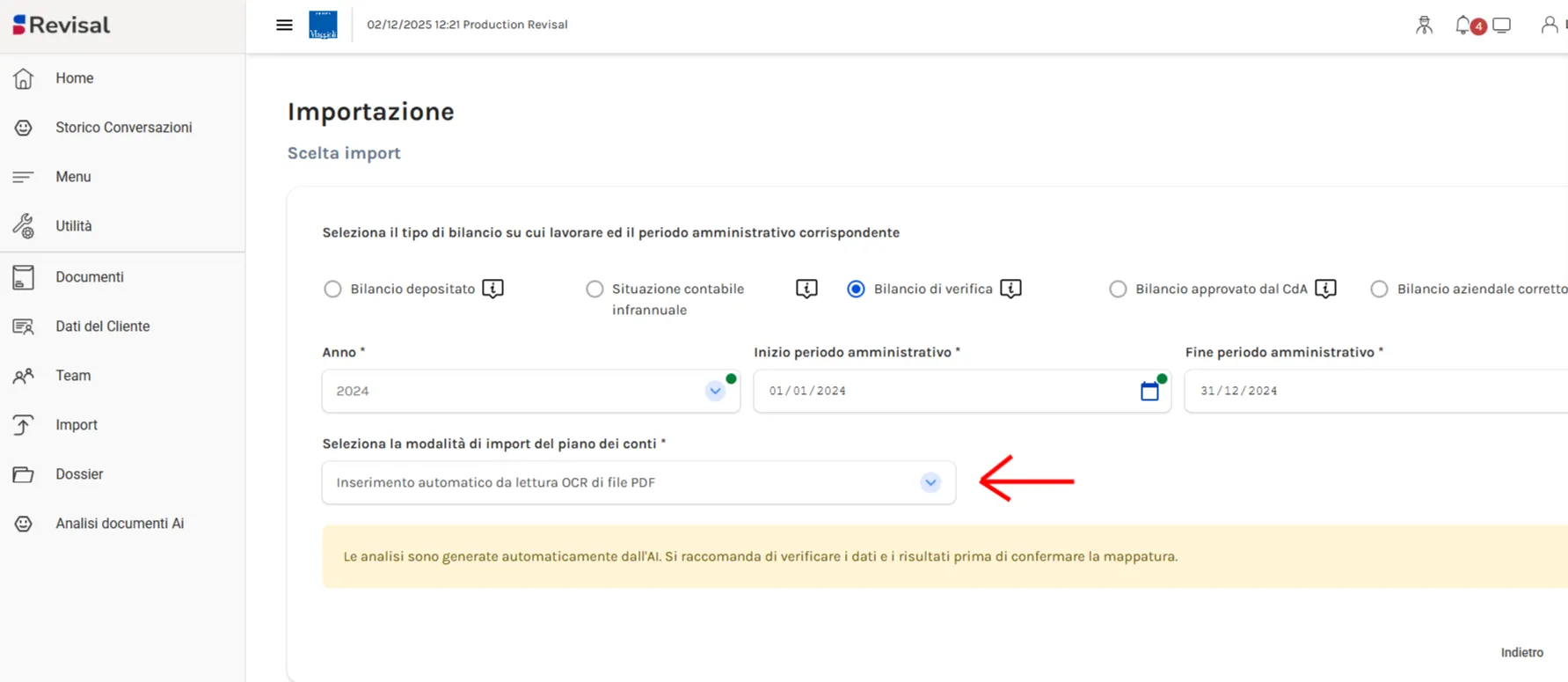Select Situazione contabile infrannuale option
This screenshot has height=682, width=1568.
[x=595, y=289]
